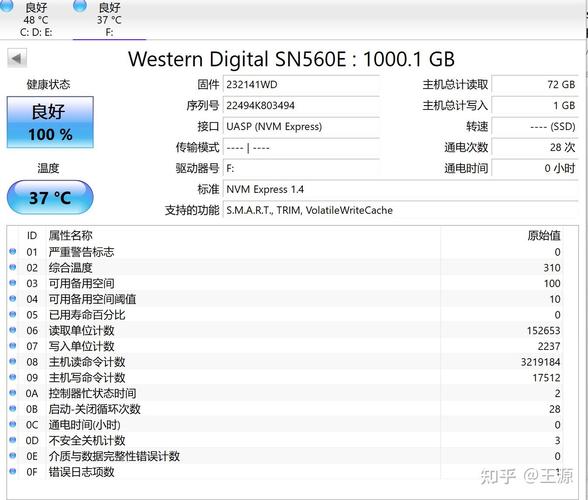The width and height of the screenshot is (588, 500).
Task: Click rotation rate value ---- (SSD)
Action: 535,127
